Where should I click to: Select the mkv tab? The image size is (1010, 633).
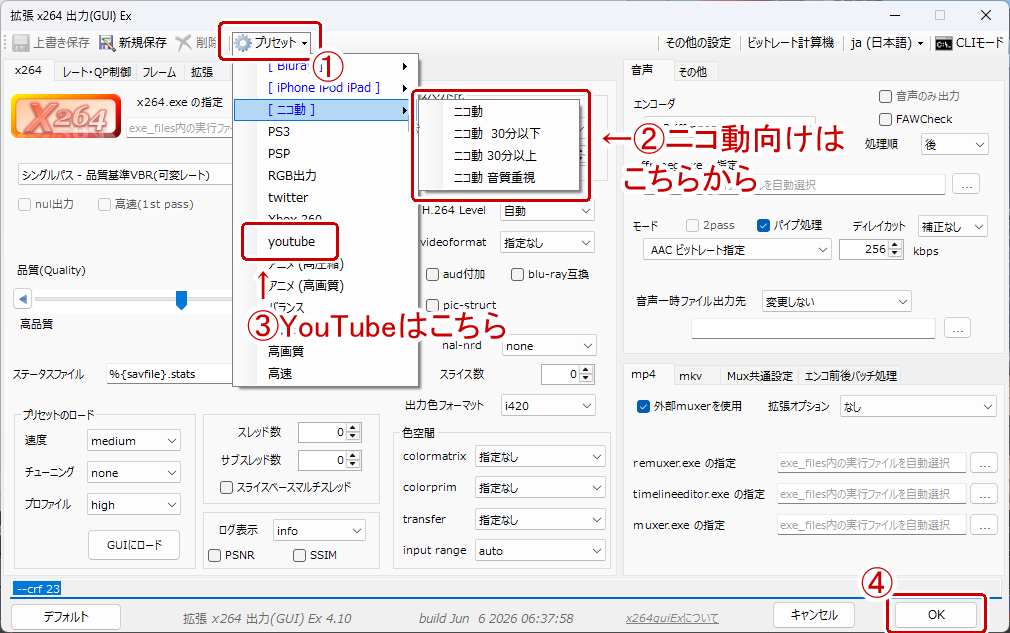coord(690,375)
